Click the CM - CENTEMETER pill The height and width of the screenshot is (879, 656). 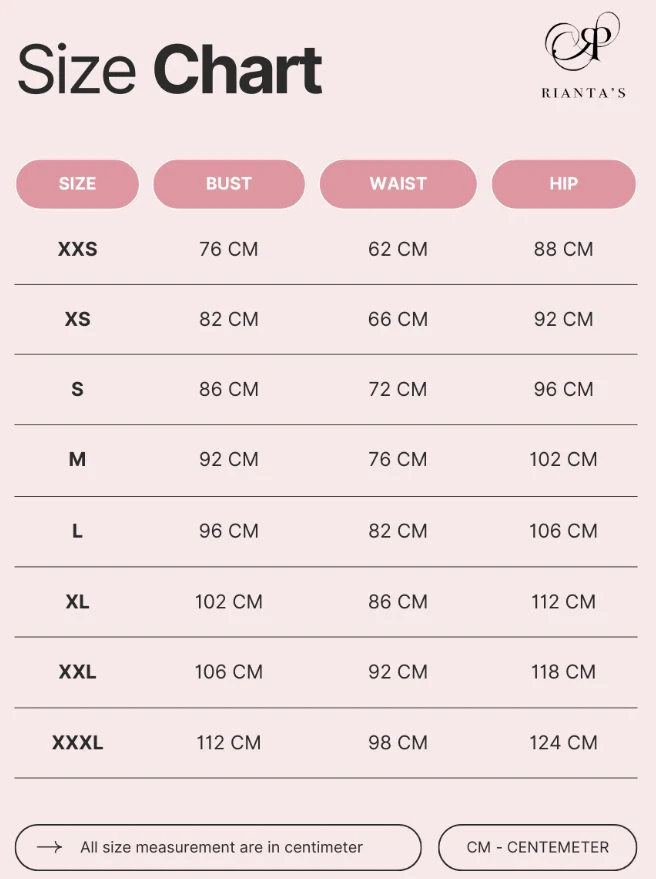tap(537, 847)
